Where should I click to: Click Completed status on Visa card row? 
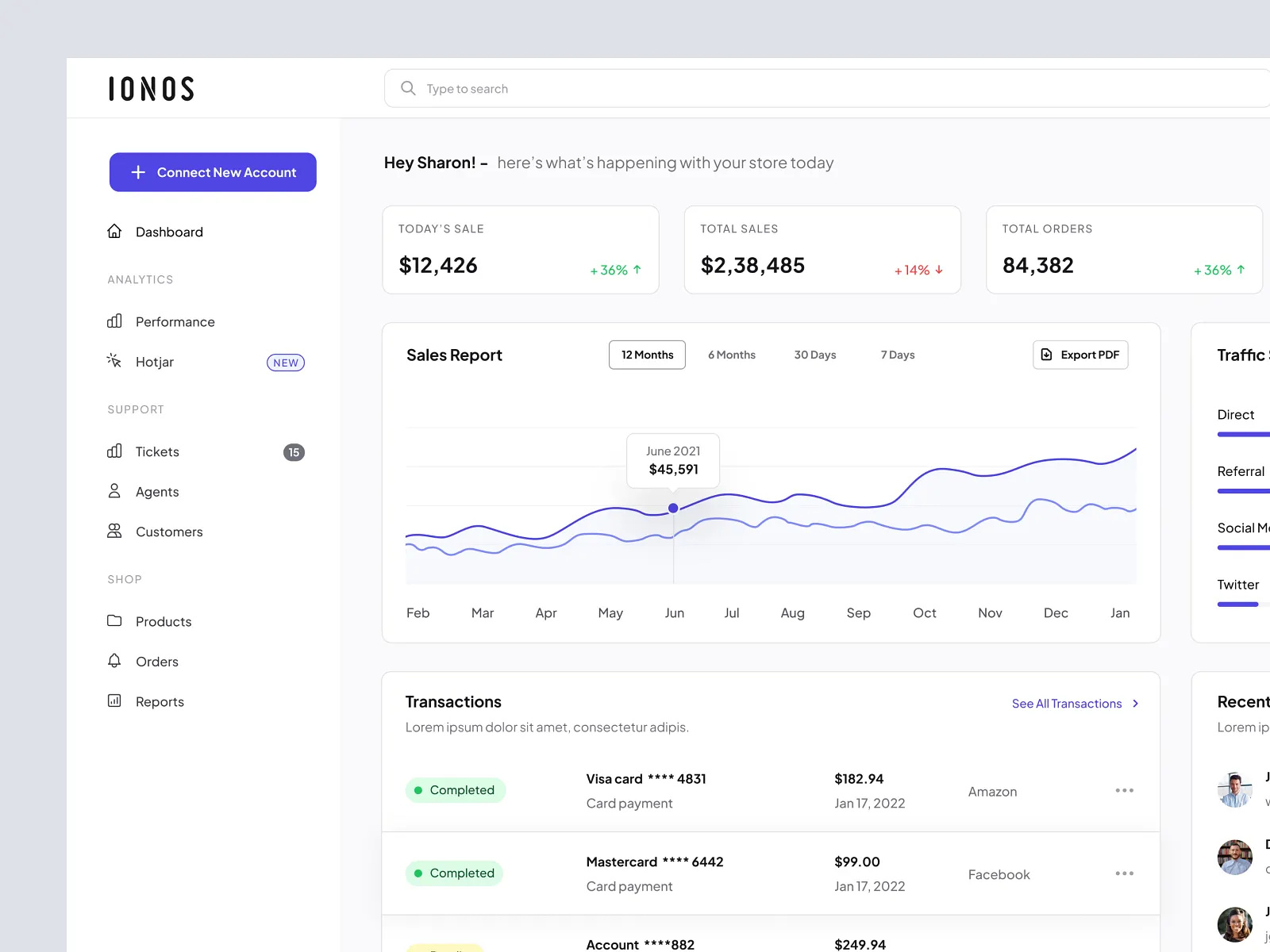point(456,790)
